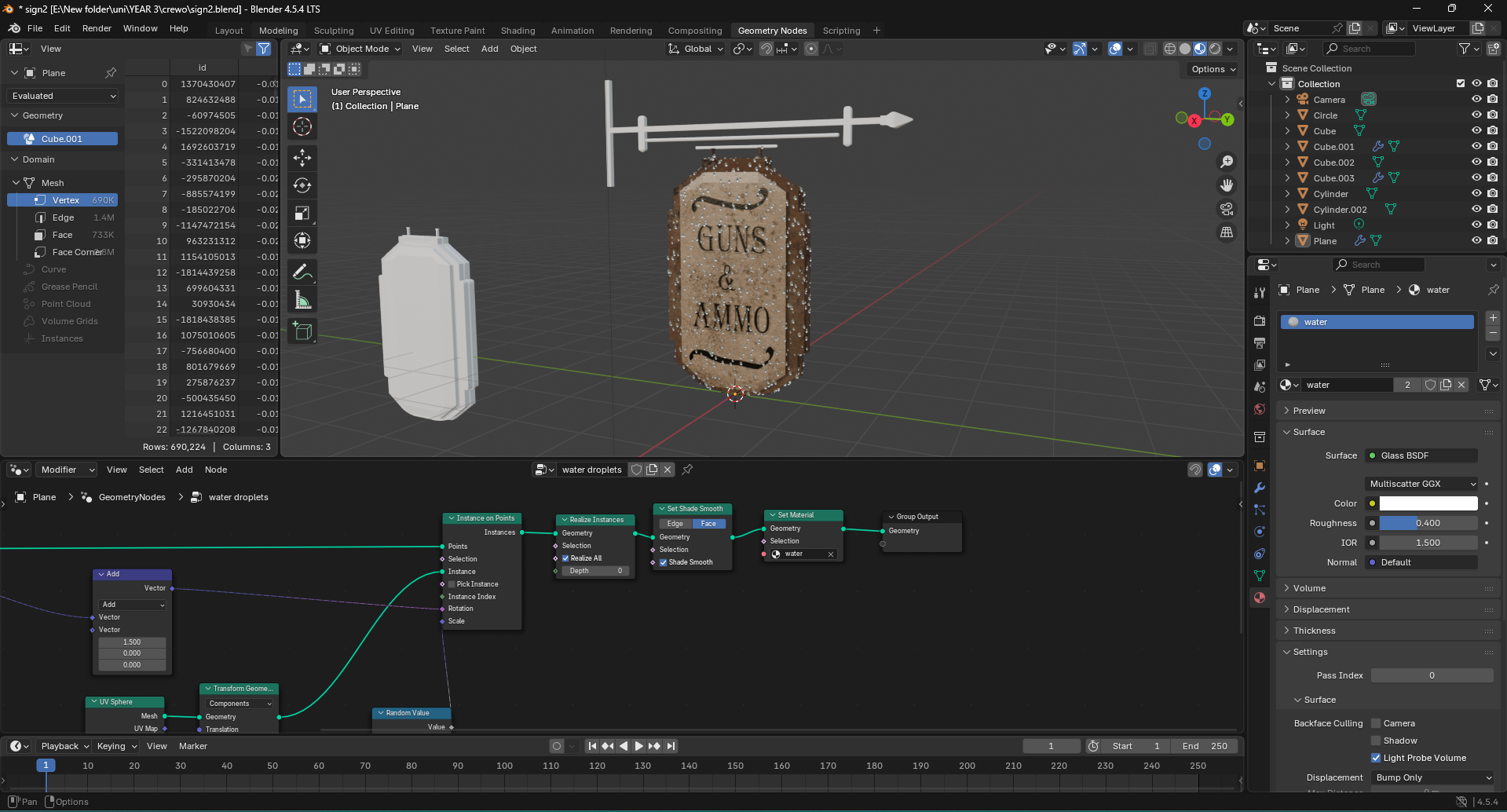Viewport: 1507px width, 812px height.
Task: Click the Add Cube tool icon
Action: click(x=302, y=331)
